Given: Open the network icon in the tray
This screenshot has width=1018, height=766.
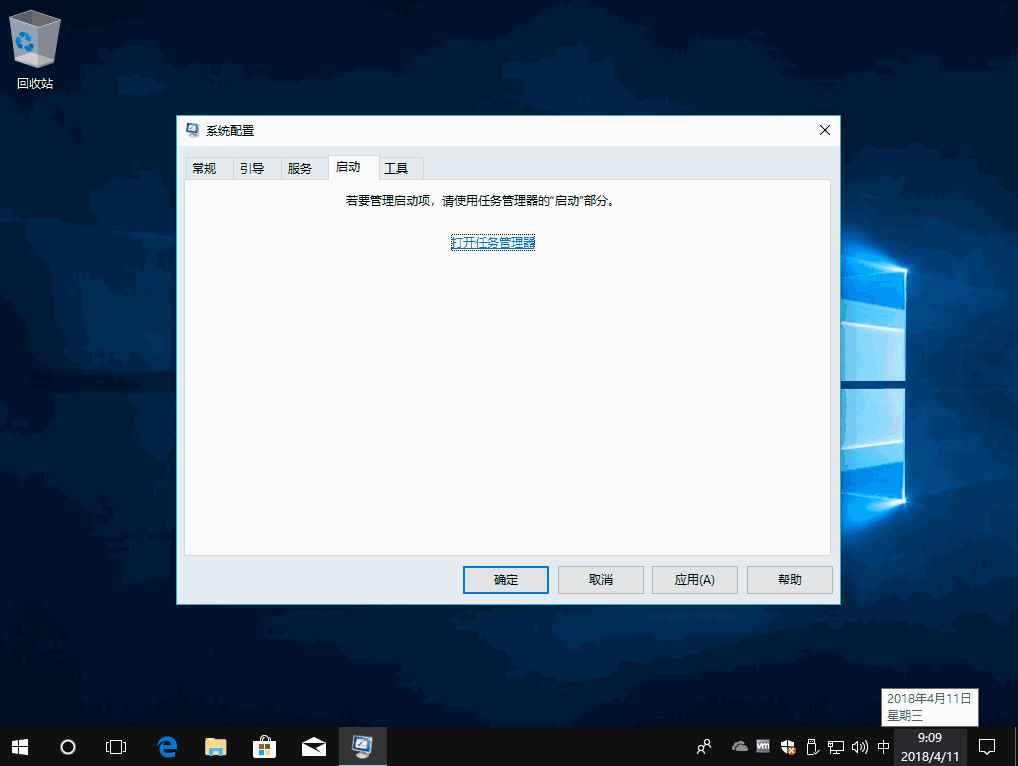Looking at the screenshot, I should click(835, 746).
